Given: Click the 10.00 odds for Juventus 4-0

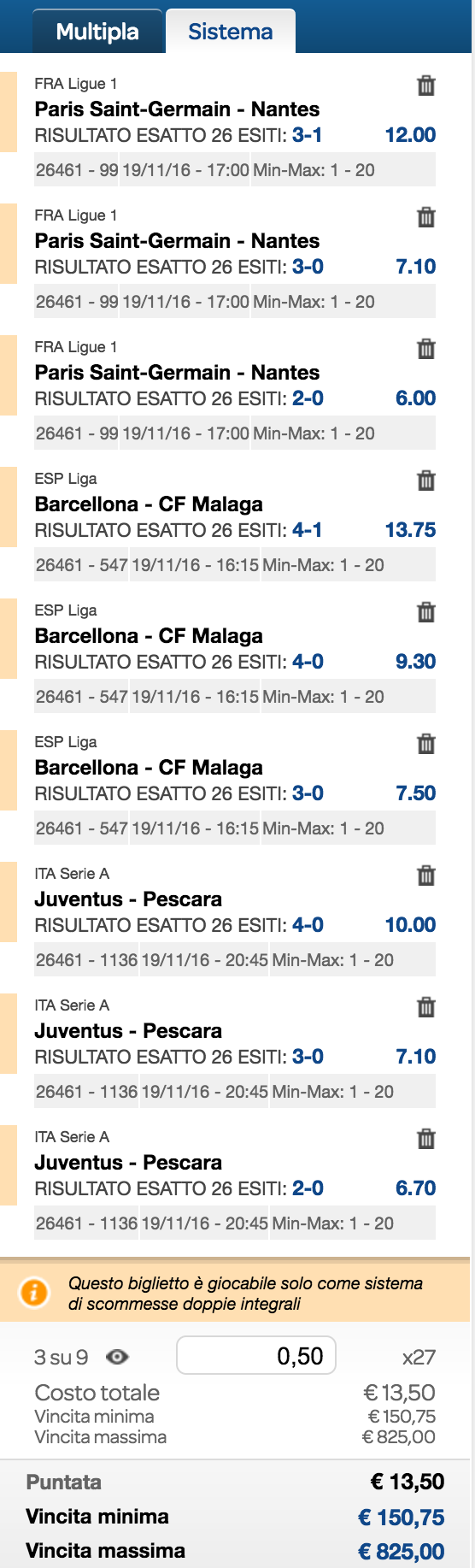Looking at the screenshot, I should [x=410, y=925].
